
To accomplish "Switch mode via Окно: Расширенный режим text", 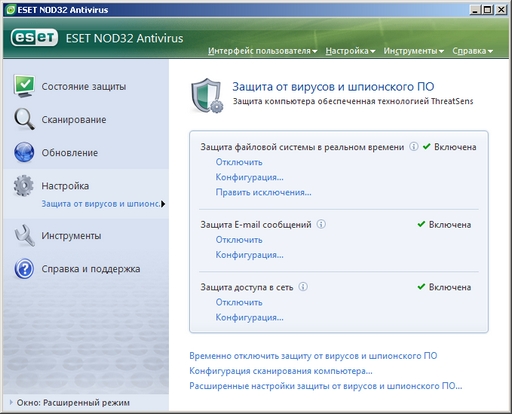I will coord(73,403).
